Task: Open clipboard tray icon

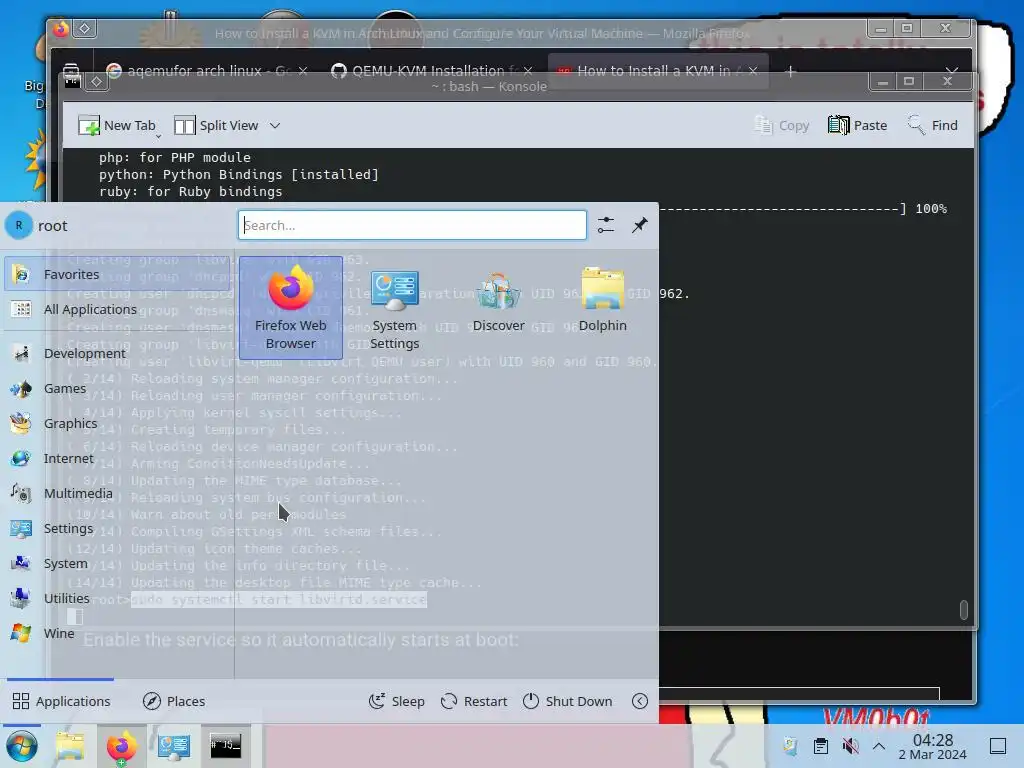Action: (821, 746)
